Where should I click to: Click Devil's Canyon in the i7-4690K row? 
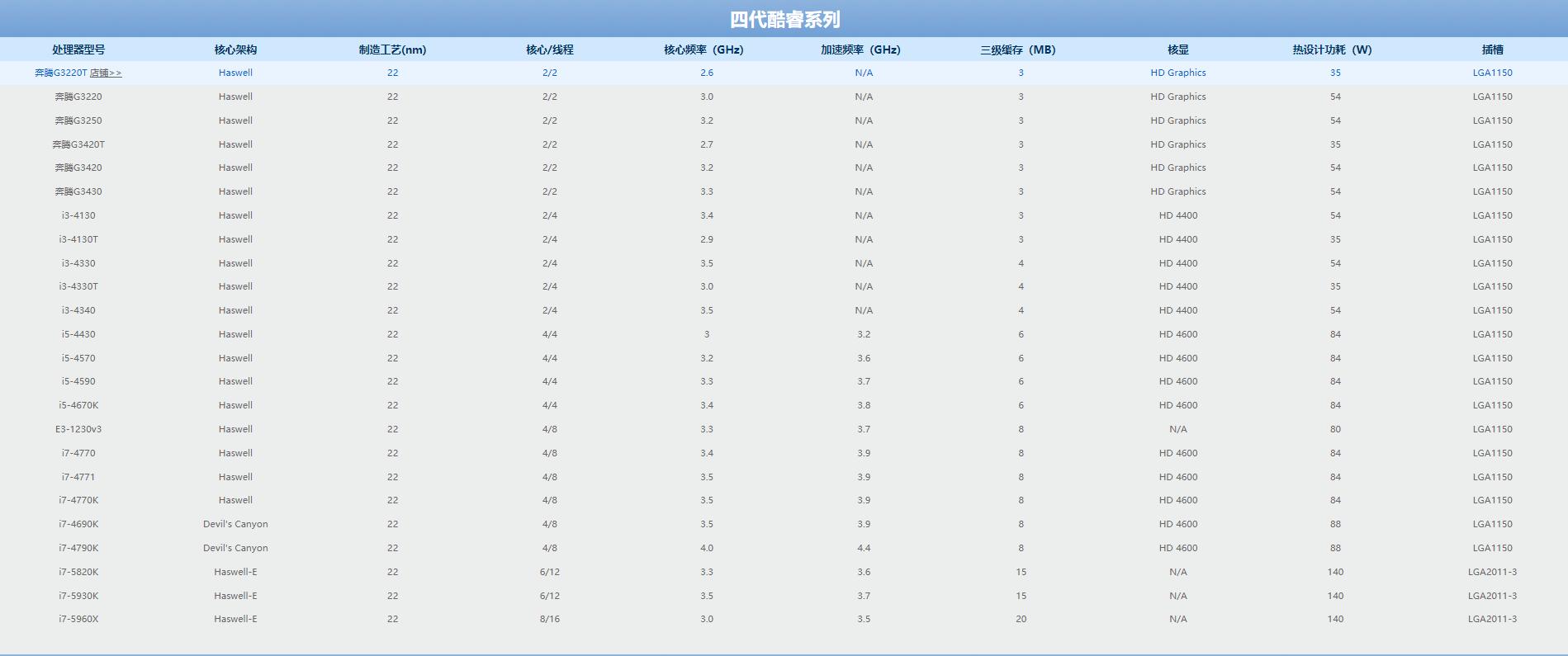235,524
